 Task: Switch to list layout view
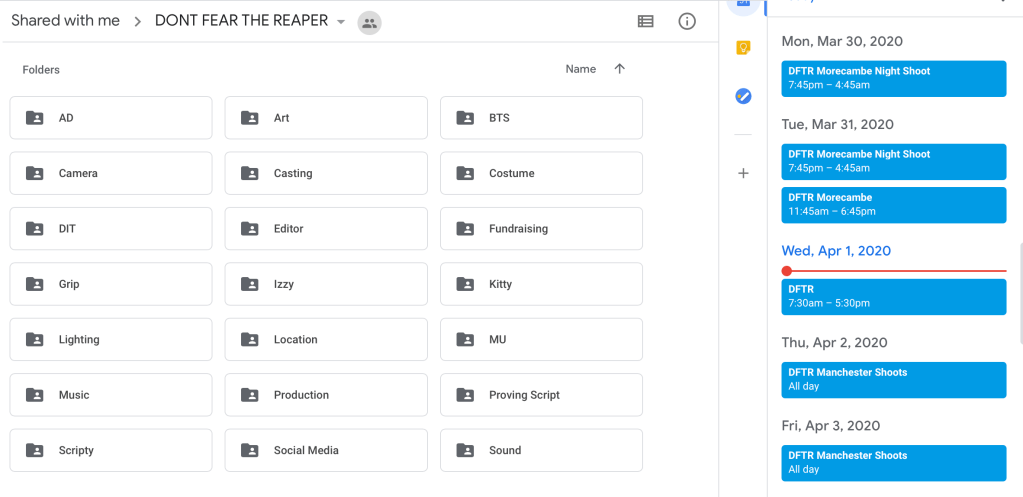pyautogui.click(x=646, y=21)
